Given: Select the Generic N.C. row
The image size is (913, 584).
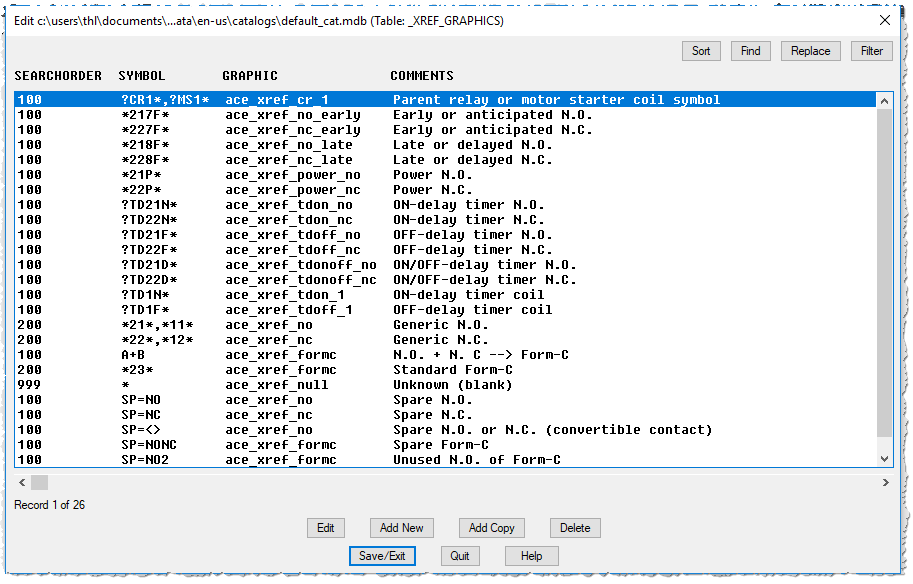Looking at the screenshot, I should [x=445, y=340].
